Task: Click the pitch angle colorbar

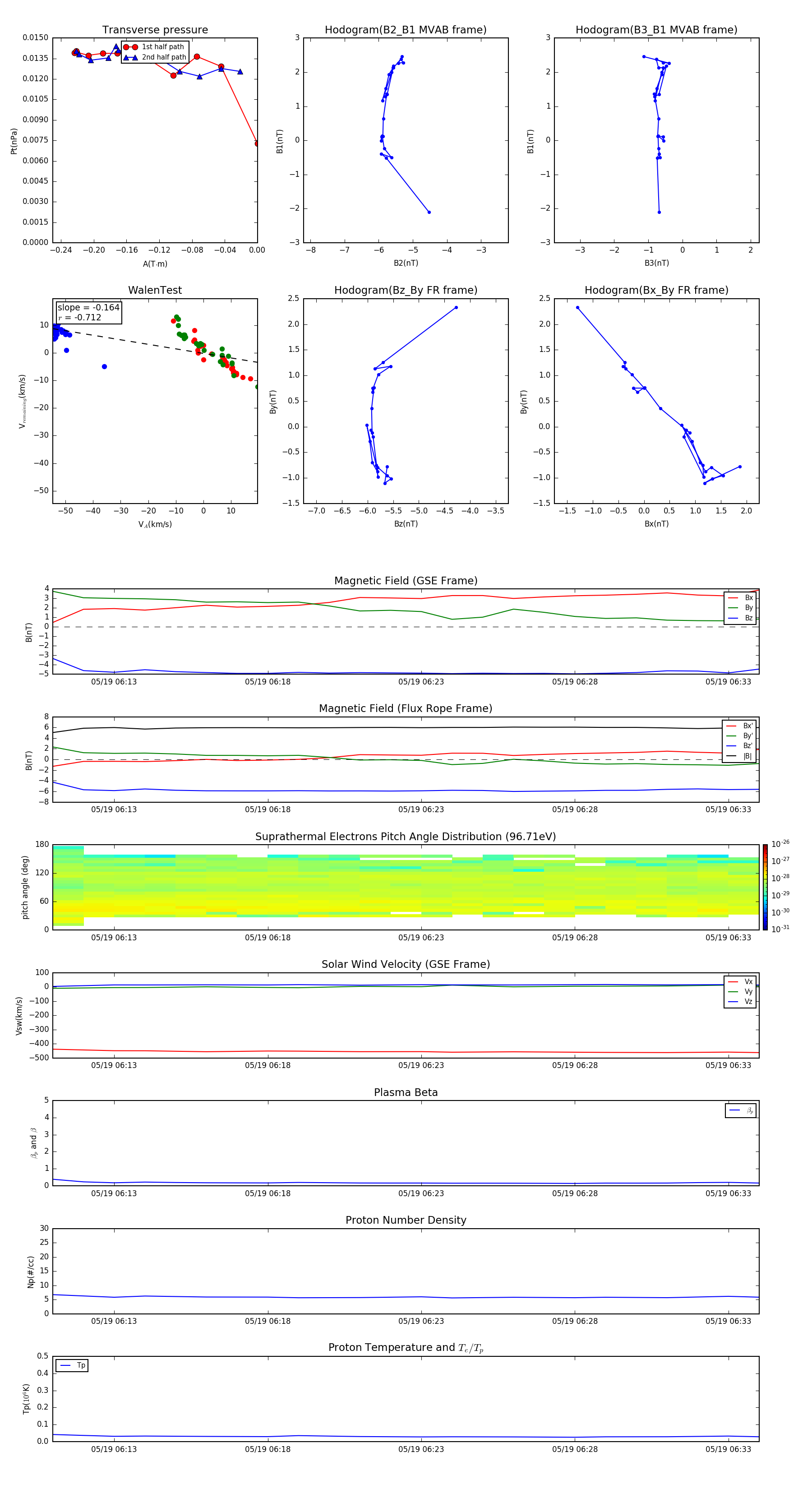Action: (x=765, y=887)
